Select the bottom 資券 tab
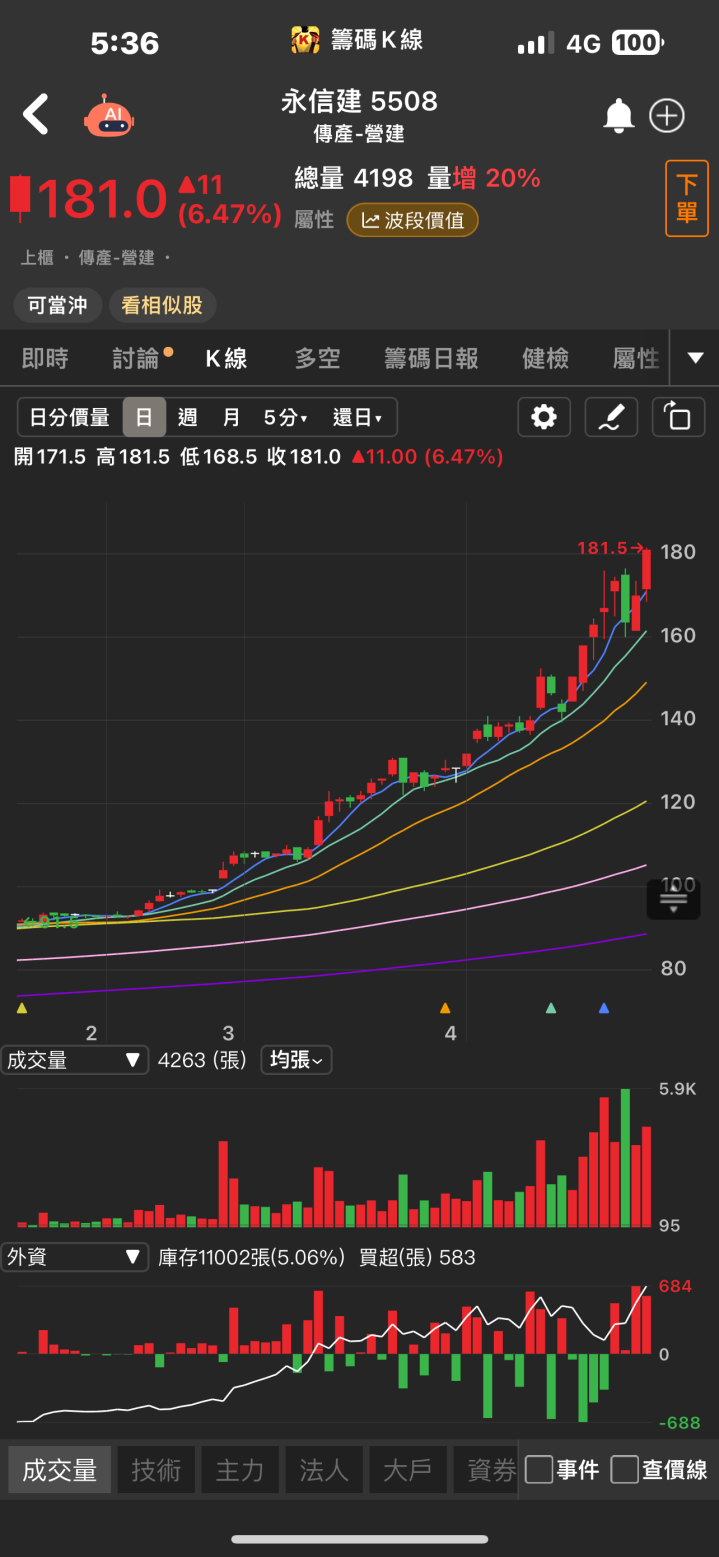The width and height of the screenshot is (719, 1557). coord(486,1470)
